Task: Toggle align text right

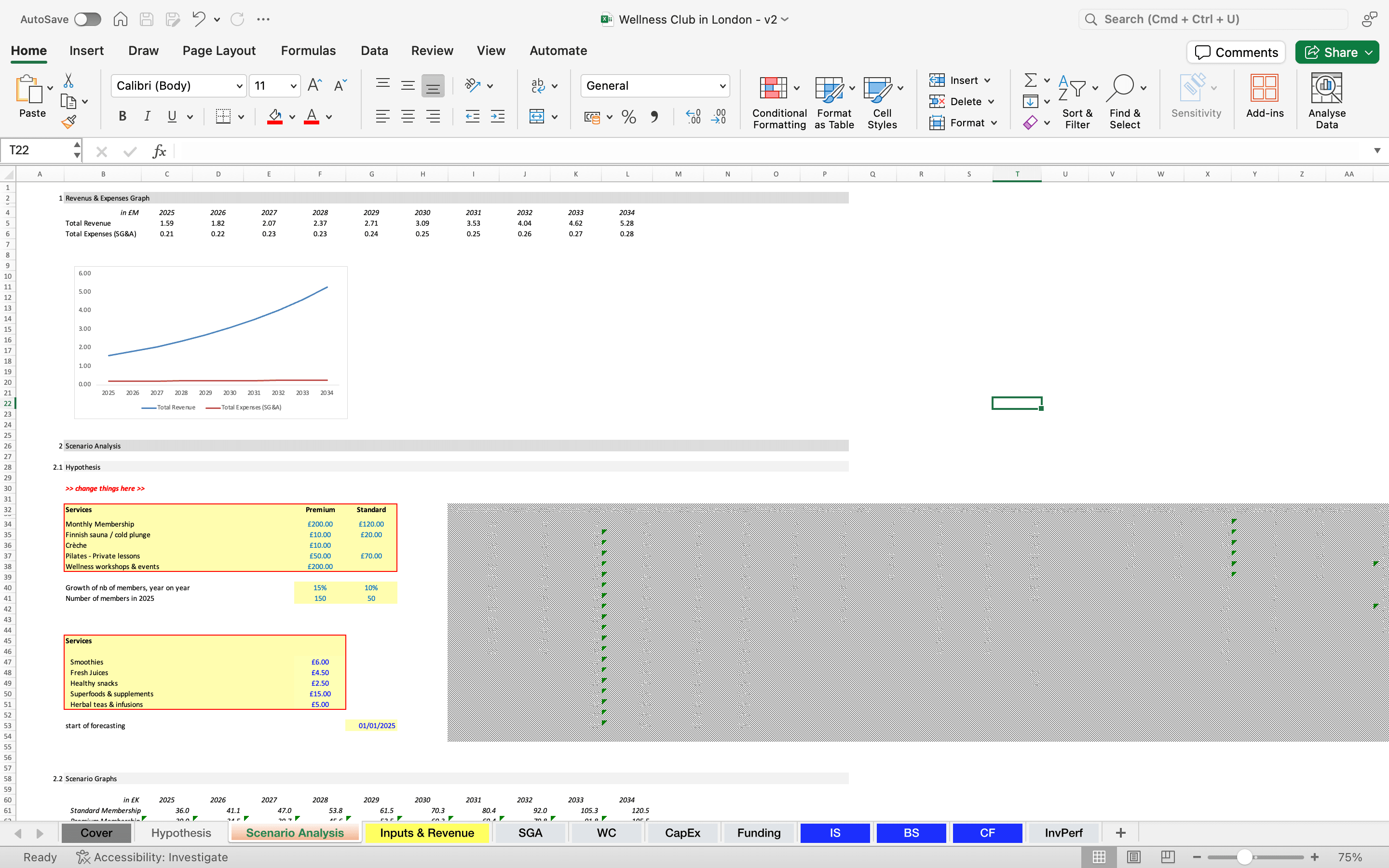Action: pos(433,117)
